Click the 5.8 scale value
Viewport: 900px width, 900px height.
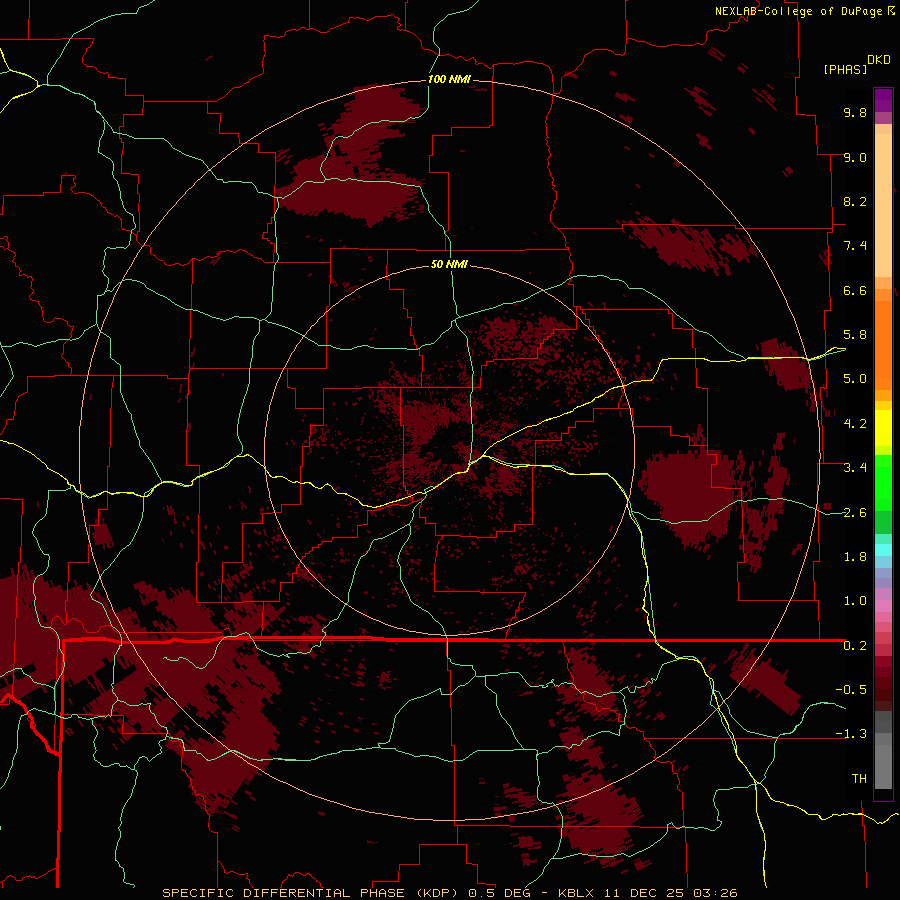click(855, 335)
